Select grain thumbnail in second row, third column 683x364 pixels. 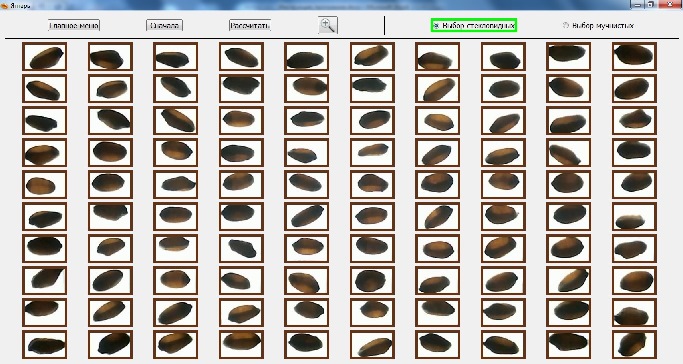(x=175, y=88)
